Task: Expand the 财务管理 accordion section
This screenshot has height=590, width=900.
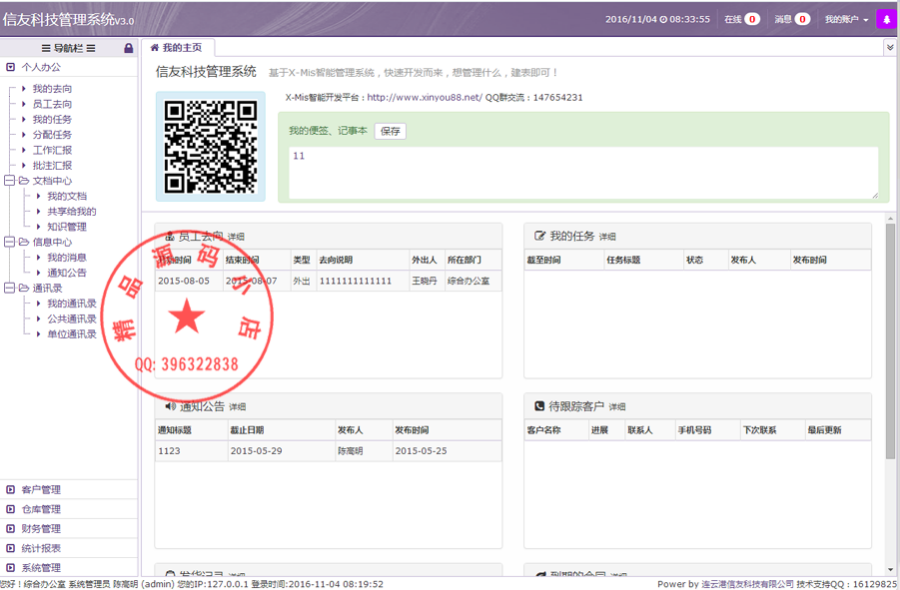Action: click(69, 529)
